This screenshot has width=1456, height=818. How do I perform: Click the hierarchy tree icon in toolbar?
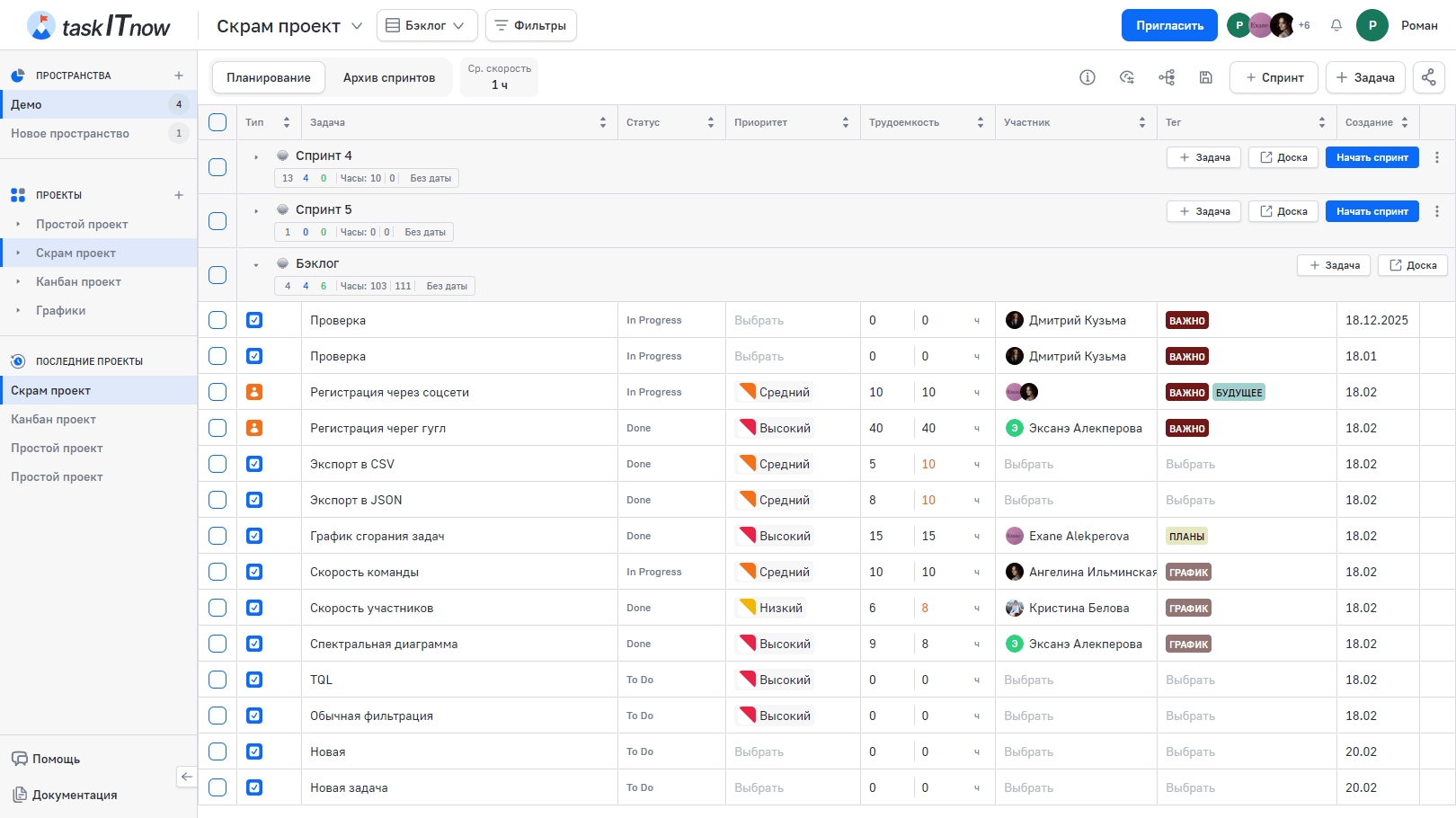1167,77
